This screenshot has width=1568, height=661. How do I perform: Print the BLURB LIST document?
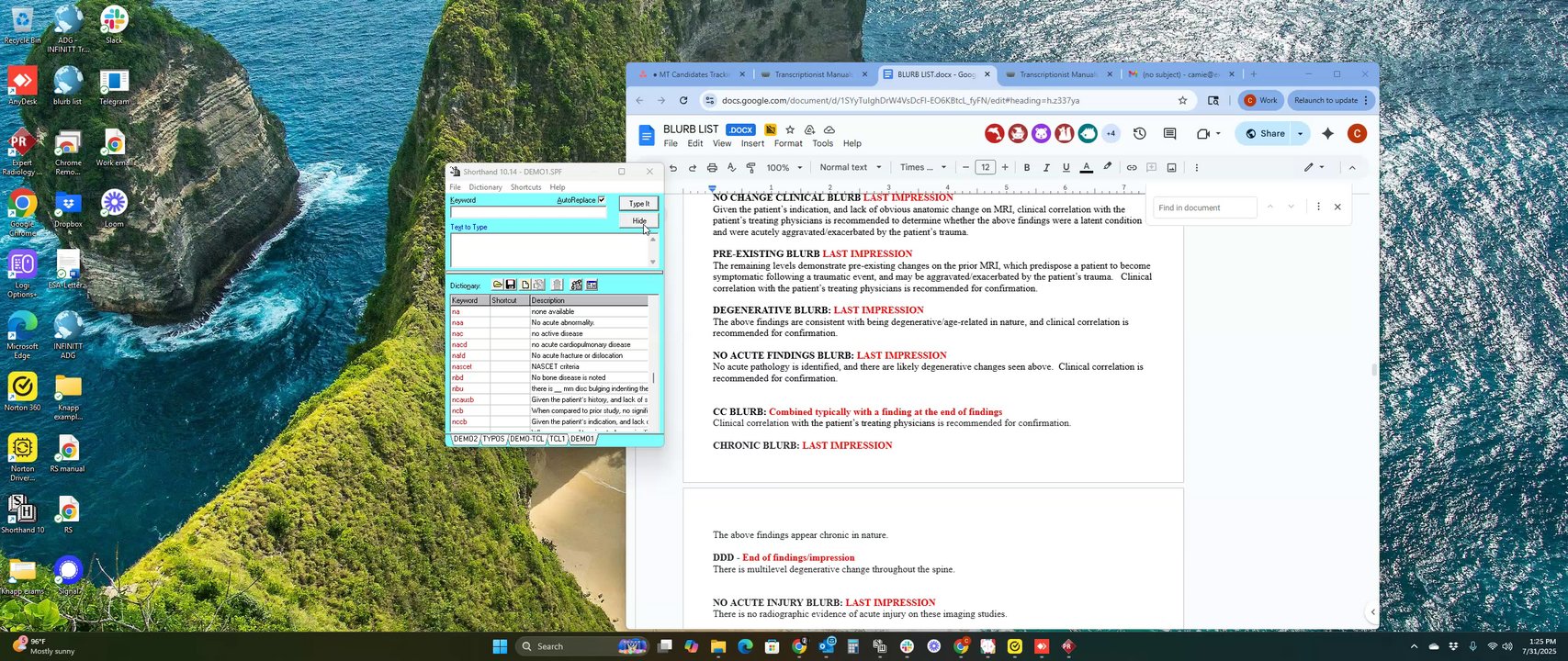[712, 168]
